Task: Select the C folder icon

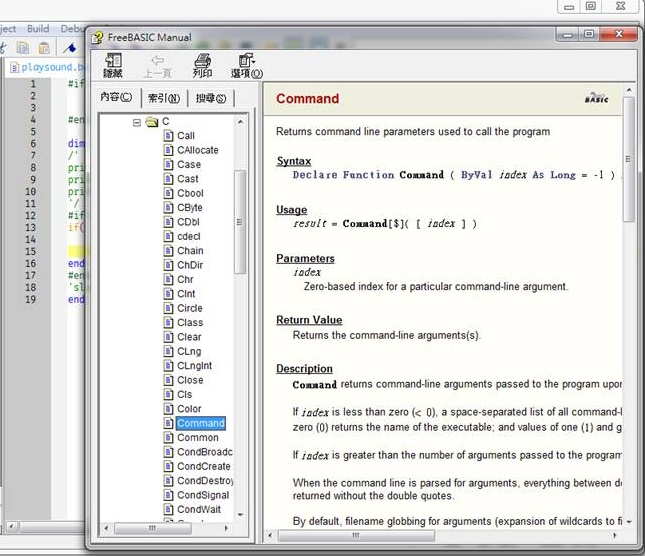Action: coord(152,122)
